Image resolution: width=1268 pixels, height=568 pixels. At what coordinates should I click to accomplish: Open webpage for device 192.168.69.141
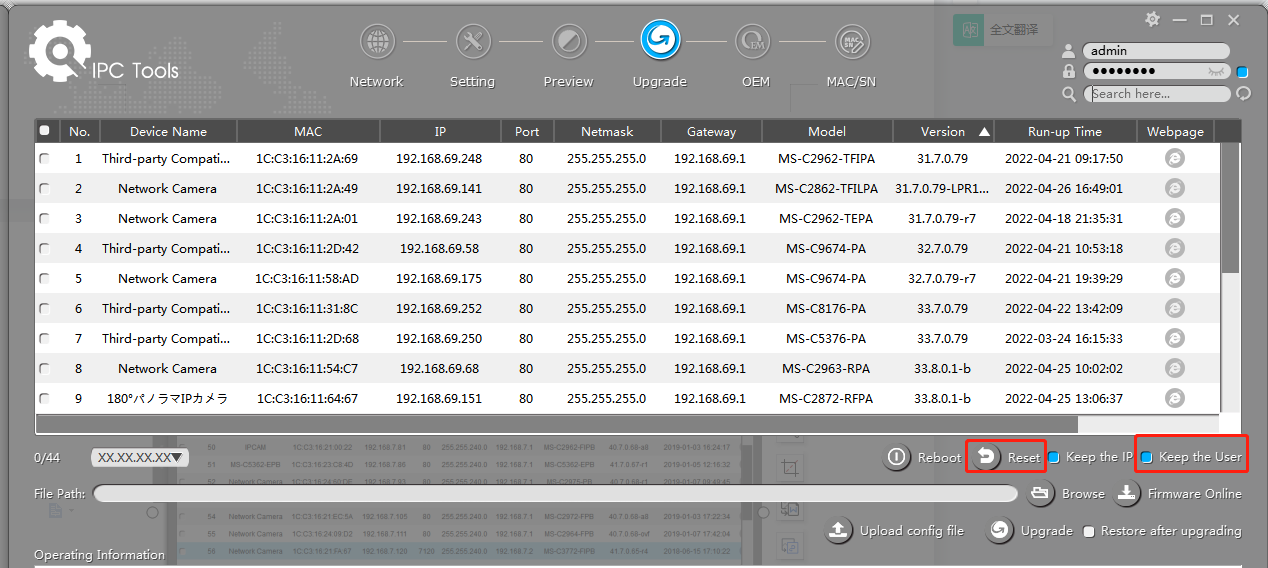(1175, 188)
